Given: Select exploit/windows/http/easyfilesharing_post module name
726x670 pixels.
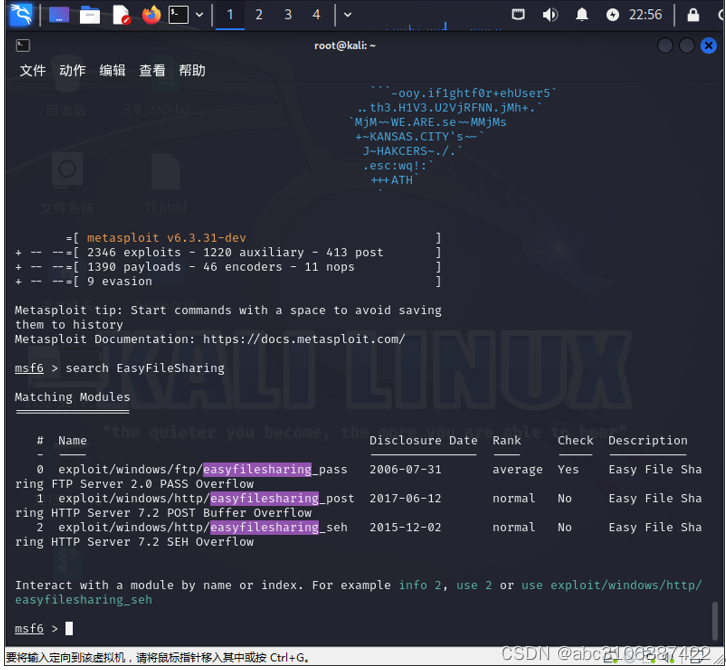Looking at the screenshot, I should [207, 498].
